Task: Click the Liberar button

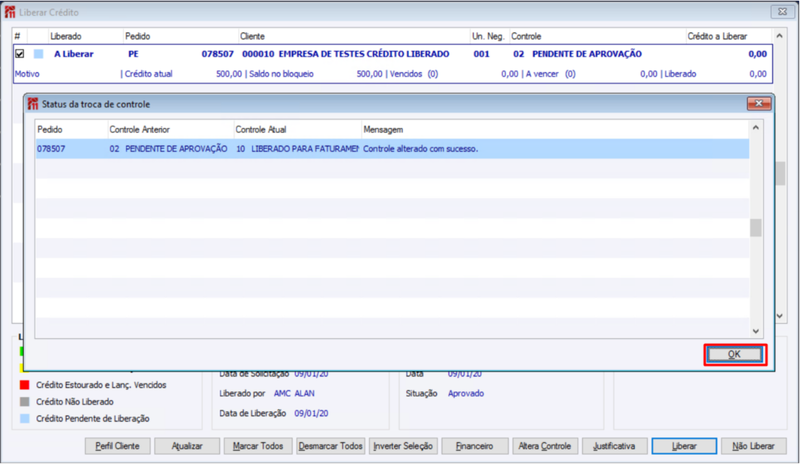Action: click(684, 446)
